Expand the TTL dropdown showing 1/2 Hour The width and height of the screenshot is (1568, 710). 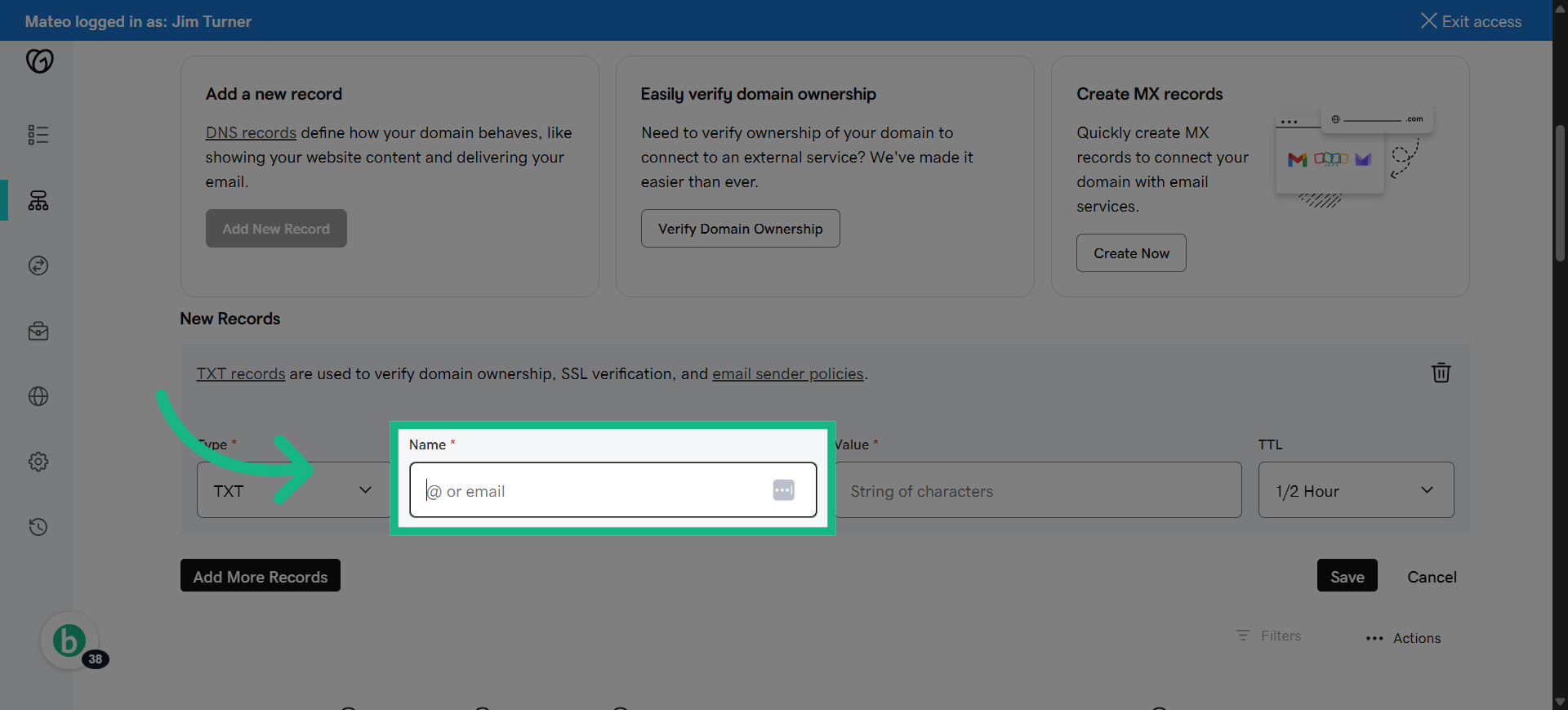(x=1356, y=490)
